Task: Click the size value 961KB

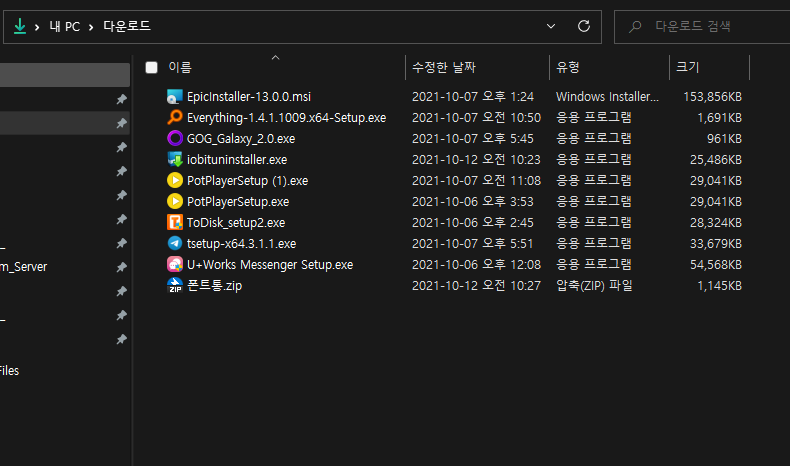Action: [x=724, y=139]
